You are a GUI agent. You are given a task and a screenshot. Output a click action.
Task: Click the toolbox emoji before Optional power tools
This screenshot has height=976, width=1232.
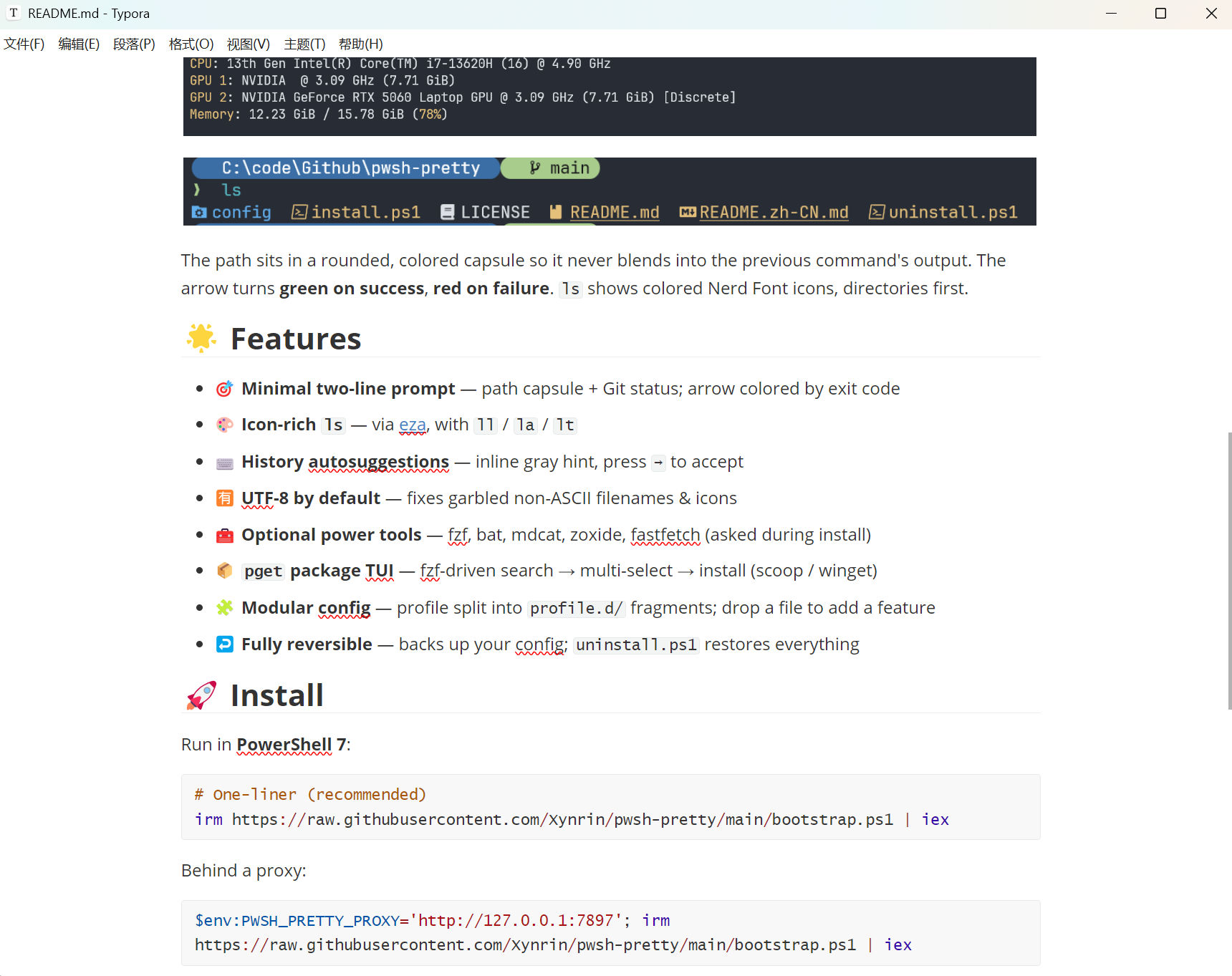(x=225, y=535)
